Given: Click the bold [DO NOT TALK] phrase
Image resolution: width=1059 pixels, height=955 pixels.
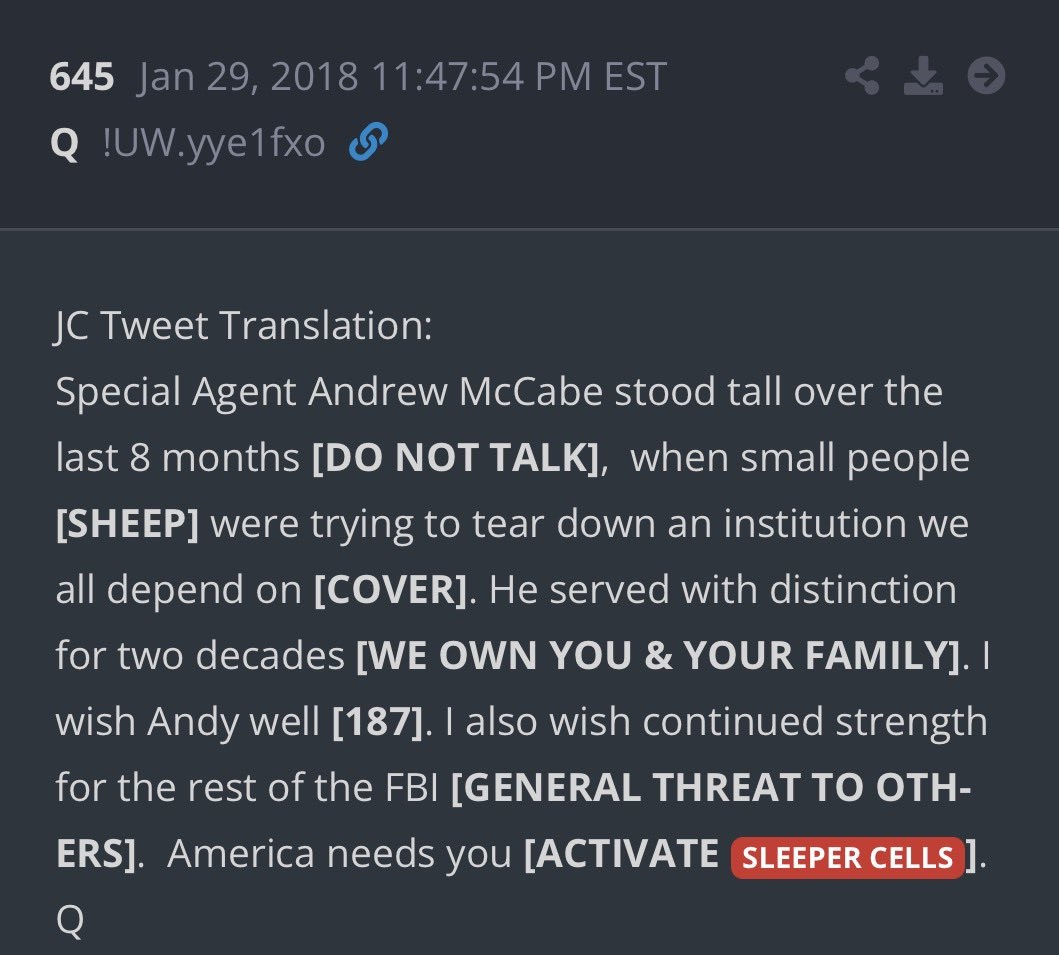Looking at the screenshot, I should (x=456, y=458).
